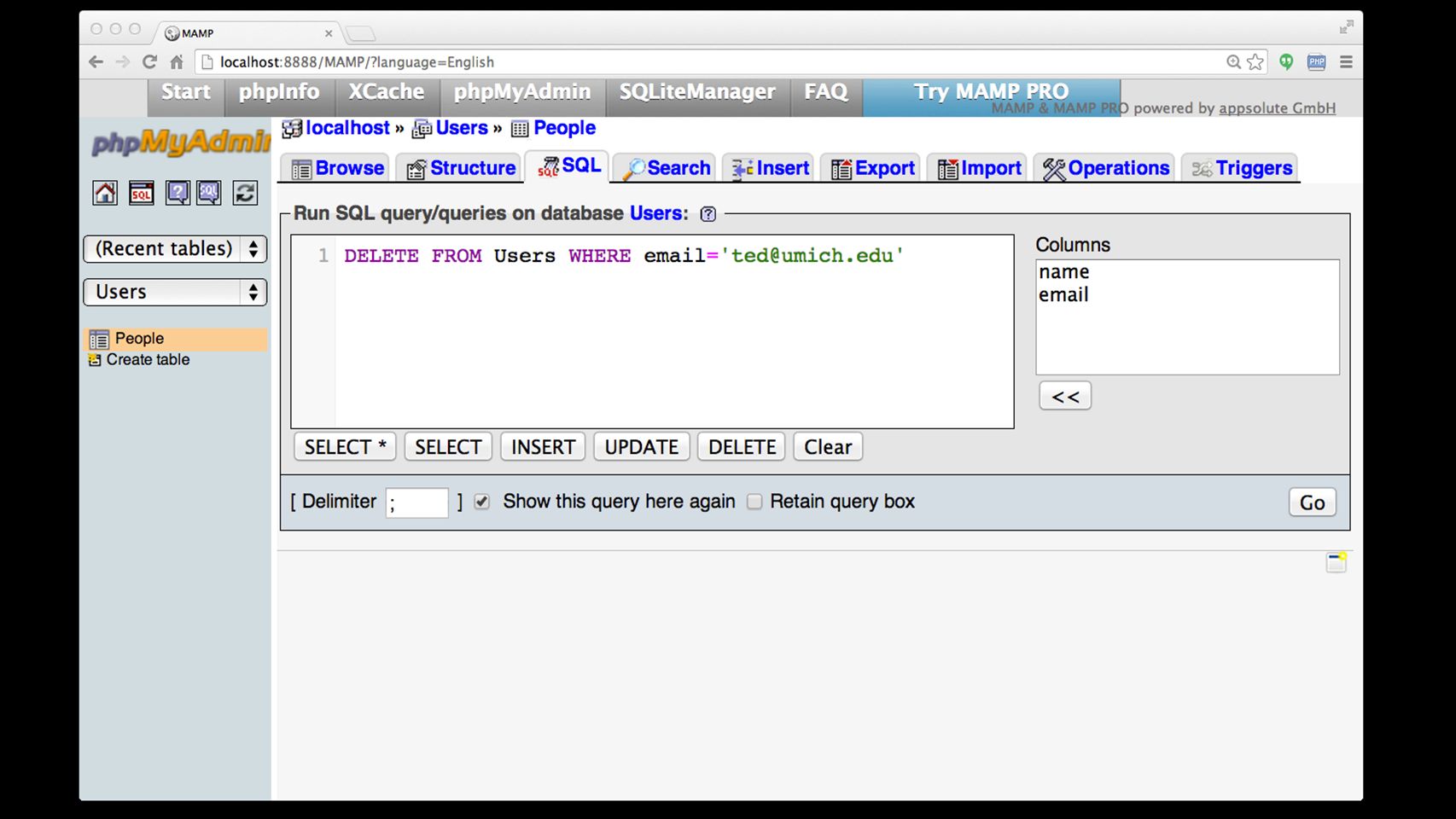Click the Create table icon
Viewport: 1456px width, 819px height.
tap(95, 360)
